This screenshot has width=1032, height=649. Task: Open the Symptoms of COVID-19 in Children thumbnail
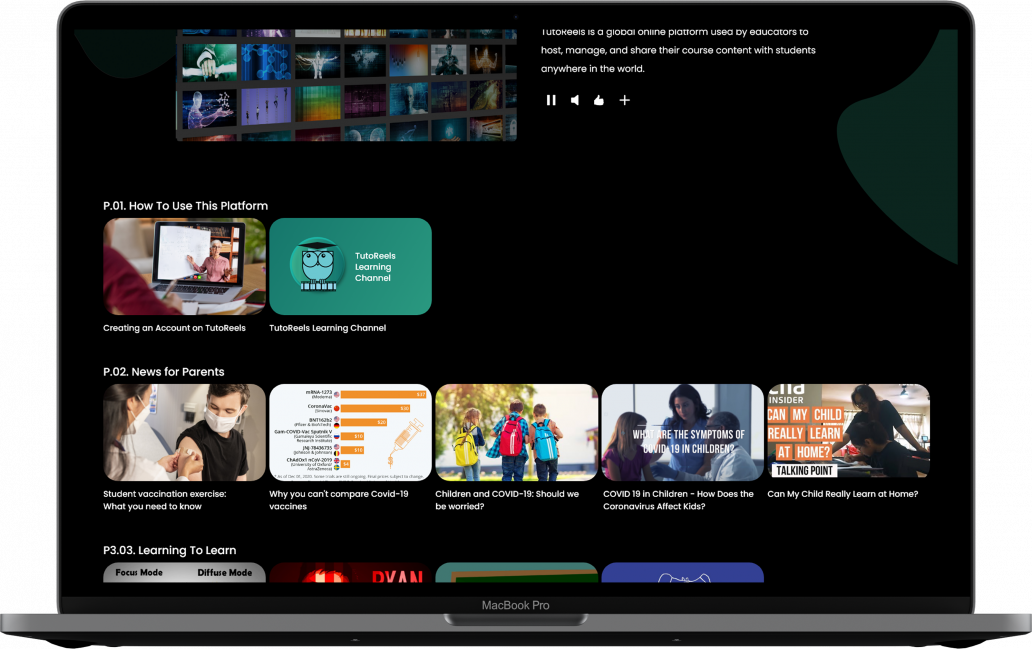pyautogui.click(x=683, y=432)
